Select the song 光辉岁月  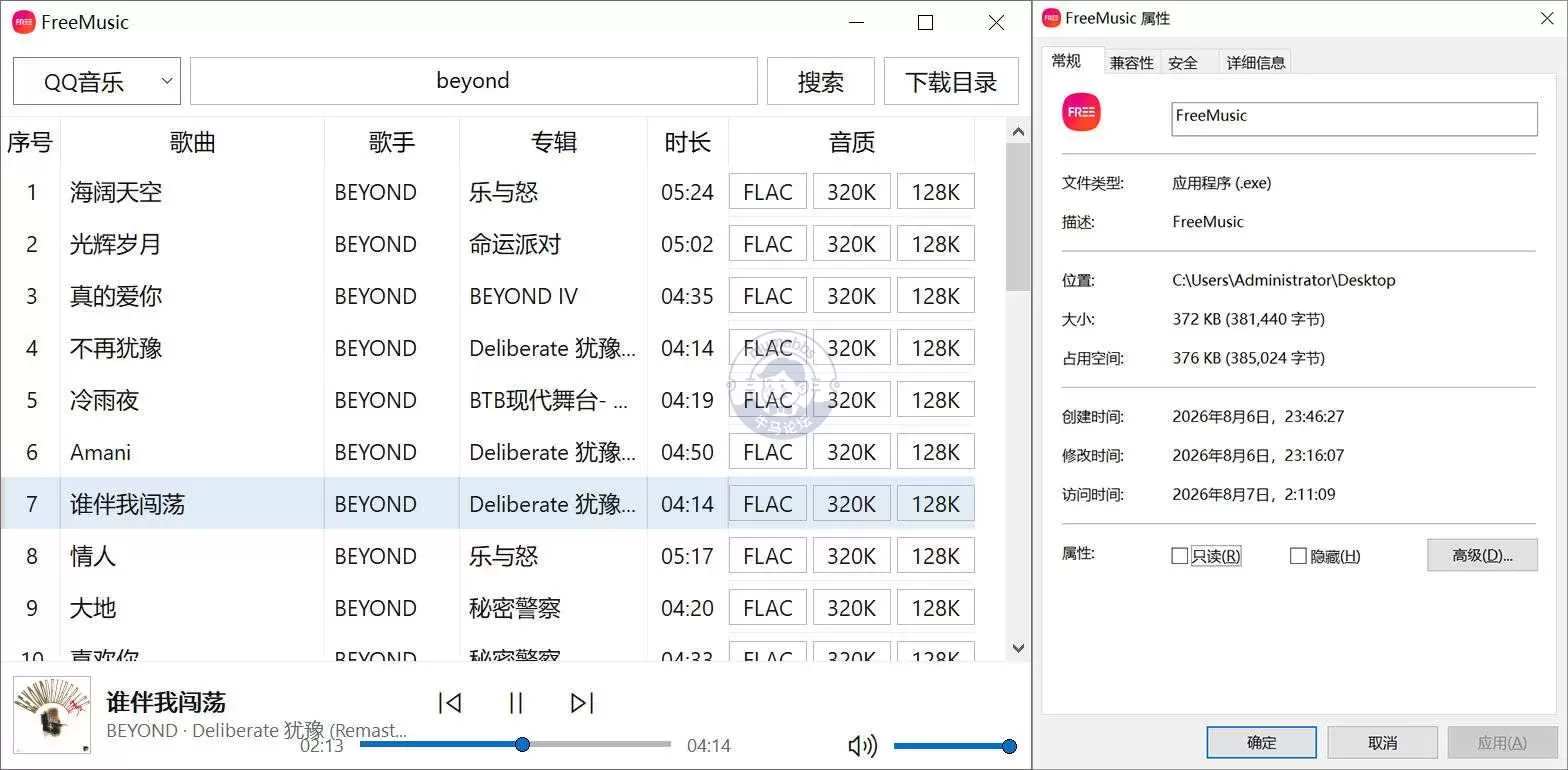coord(116,244)
